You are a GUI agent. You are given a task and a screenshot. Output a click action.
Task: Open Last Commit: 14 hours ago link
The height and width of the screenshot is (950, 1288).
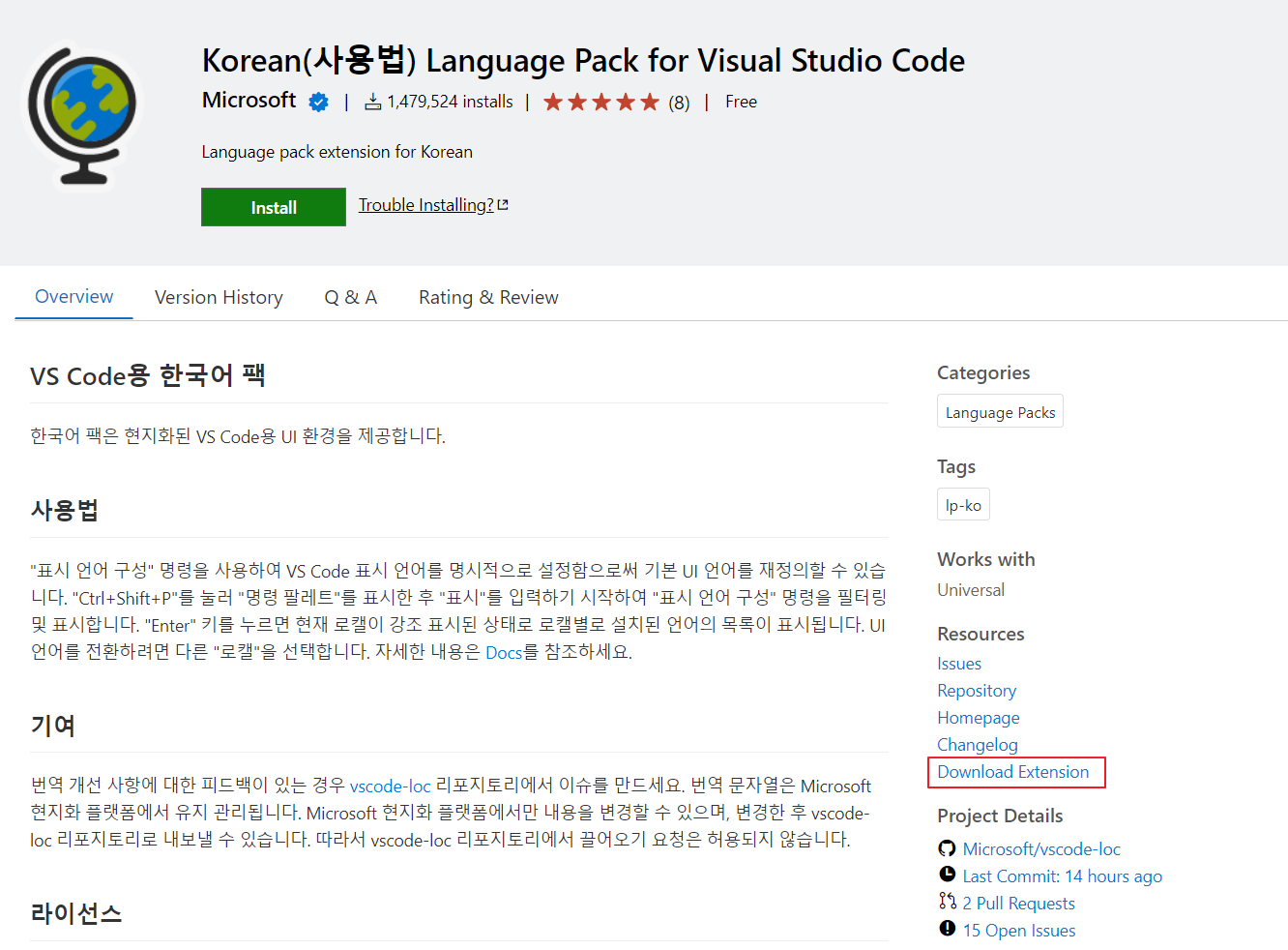tap(1063, 876)
